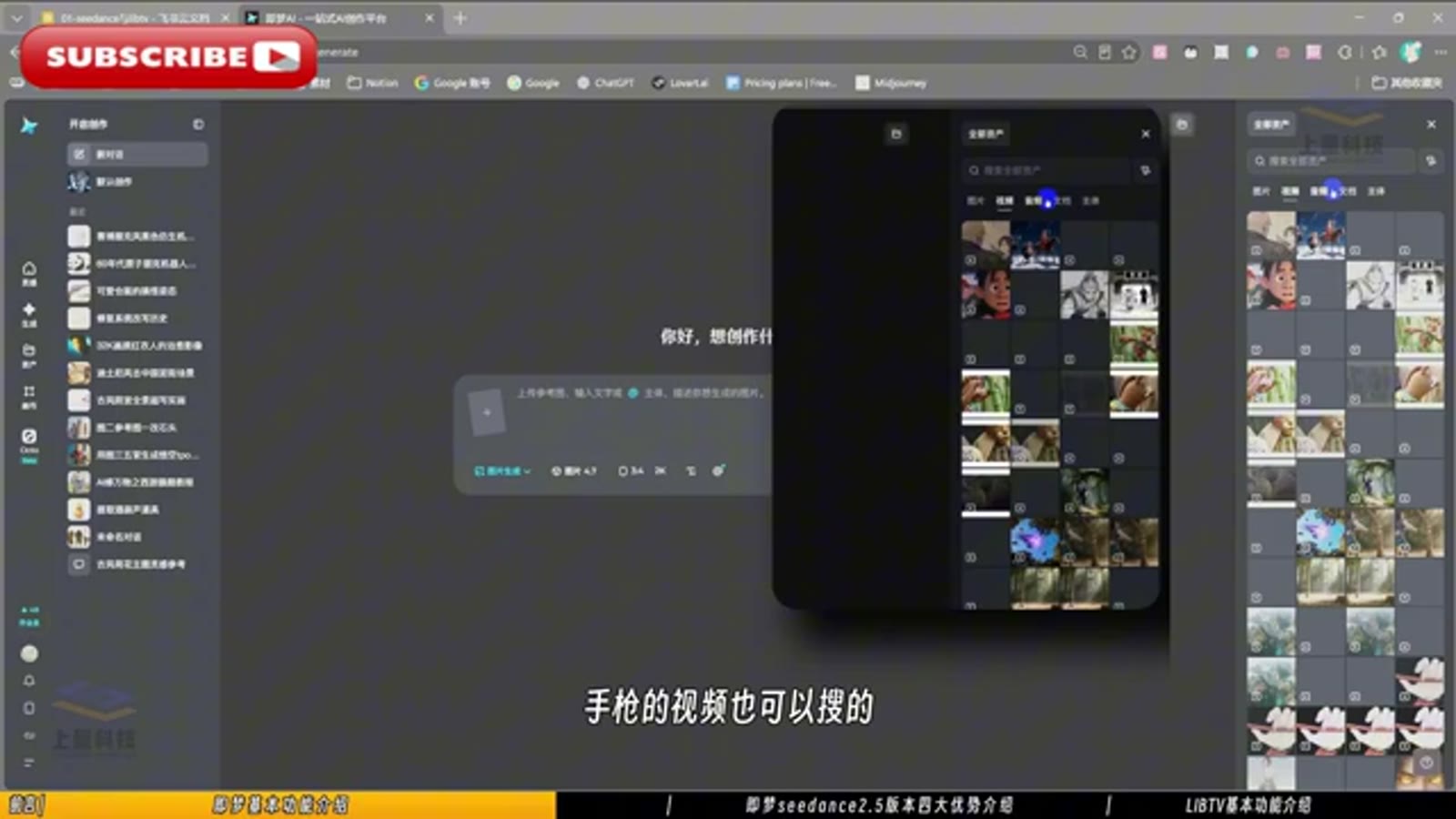Screen dimensions: 1456x819
Task: Select the 图片 tab in the dark popup
Action: pyautogui.click(x=976, y=200)
